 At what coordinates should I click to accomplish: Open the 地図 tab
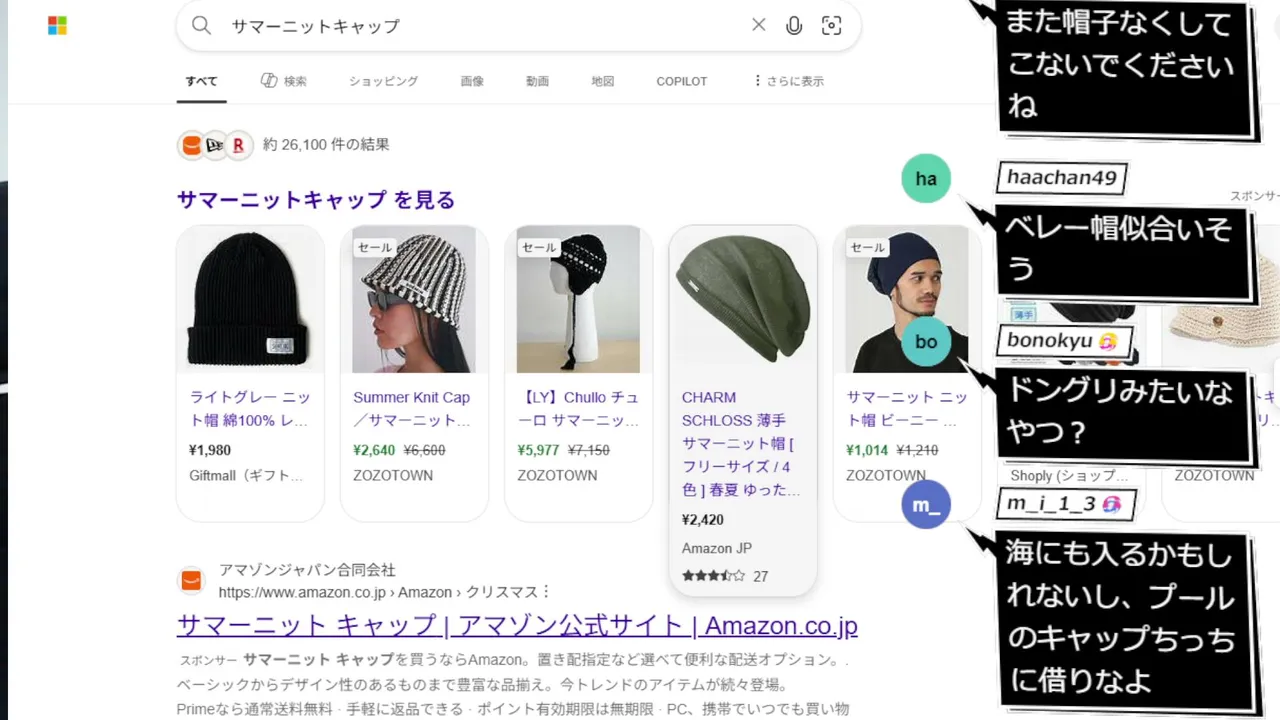point(602,81)
